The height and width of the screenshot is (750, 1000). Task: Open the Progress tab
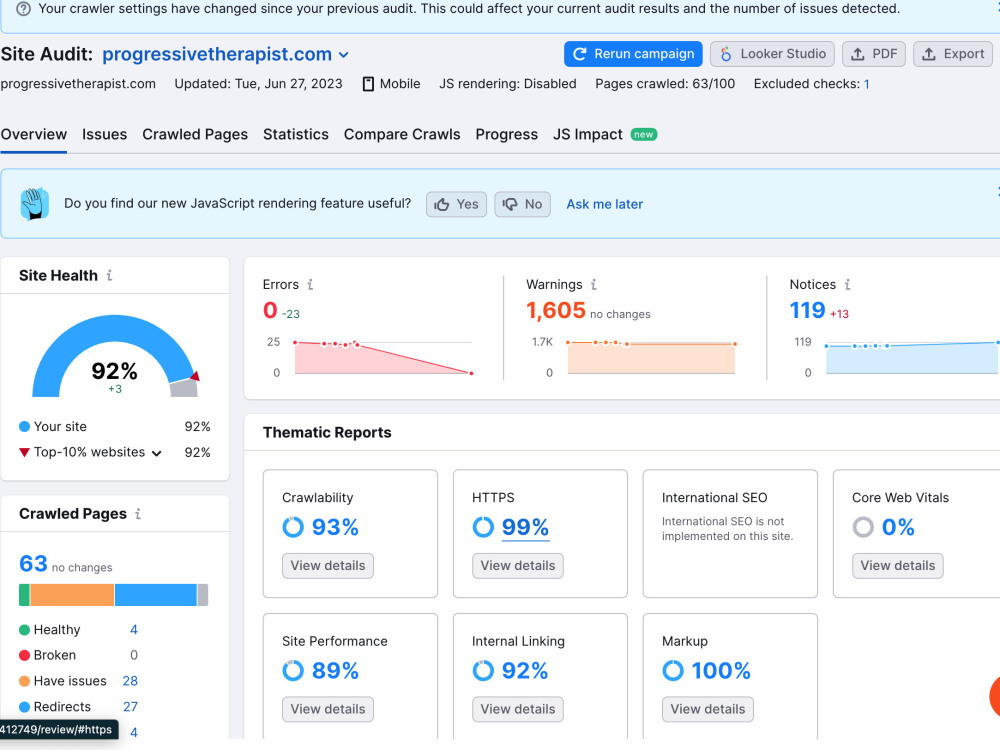coord(506,135)
